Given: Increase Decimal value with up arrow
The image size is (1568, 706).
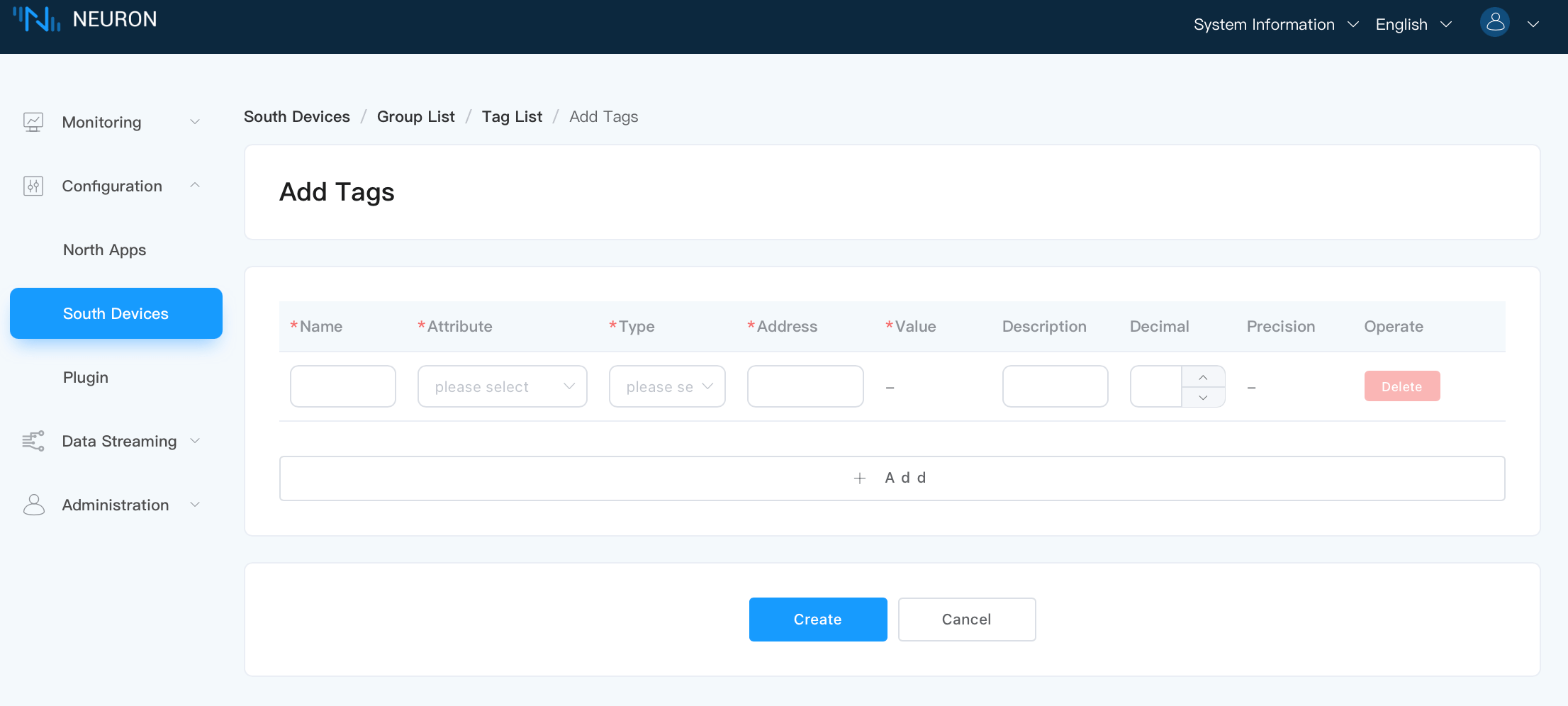Looking at the screenshot, I should pos(1203,377).
